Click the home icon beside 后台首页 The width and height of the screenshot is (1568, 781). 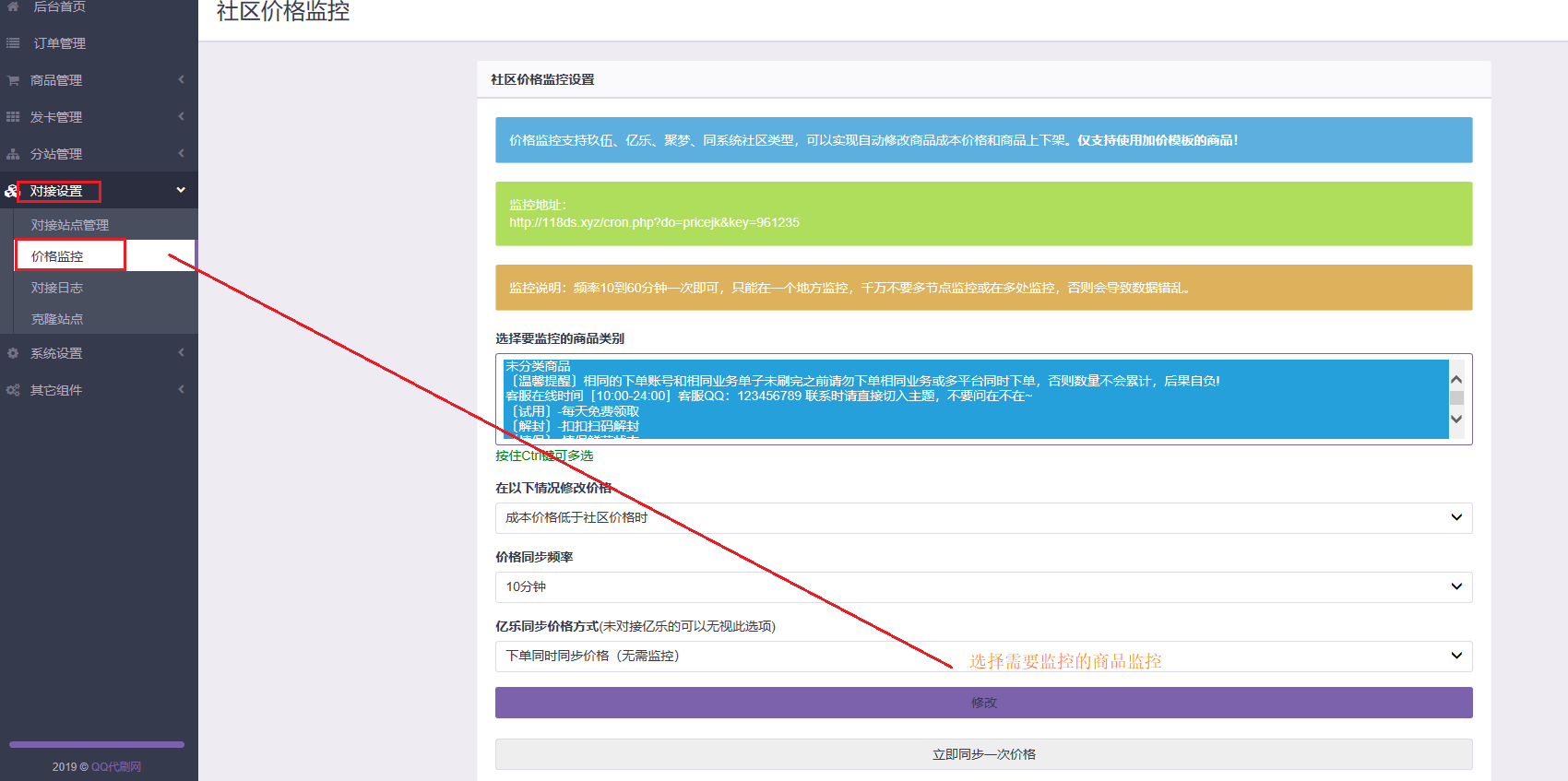13,6
